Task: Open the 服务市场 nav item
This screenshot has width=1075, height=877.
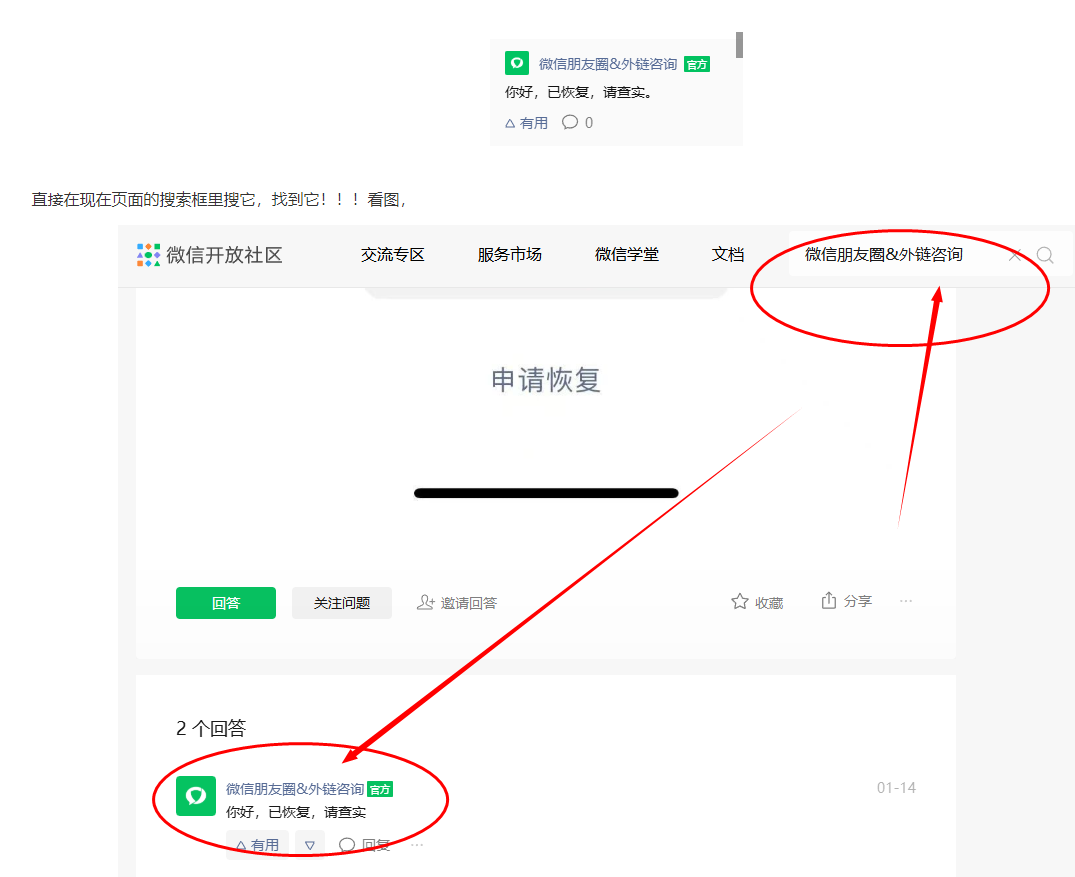Action: point(509,255)
